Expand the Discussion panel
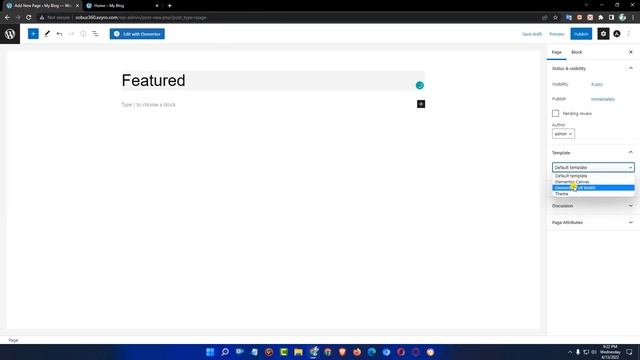This screenshot has height=360, width=640. pyautogui.click(x=593, y=206)
